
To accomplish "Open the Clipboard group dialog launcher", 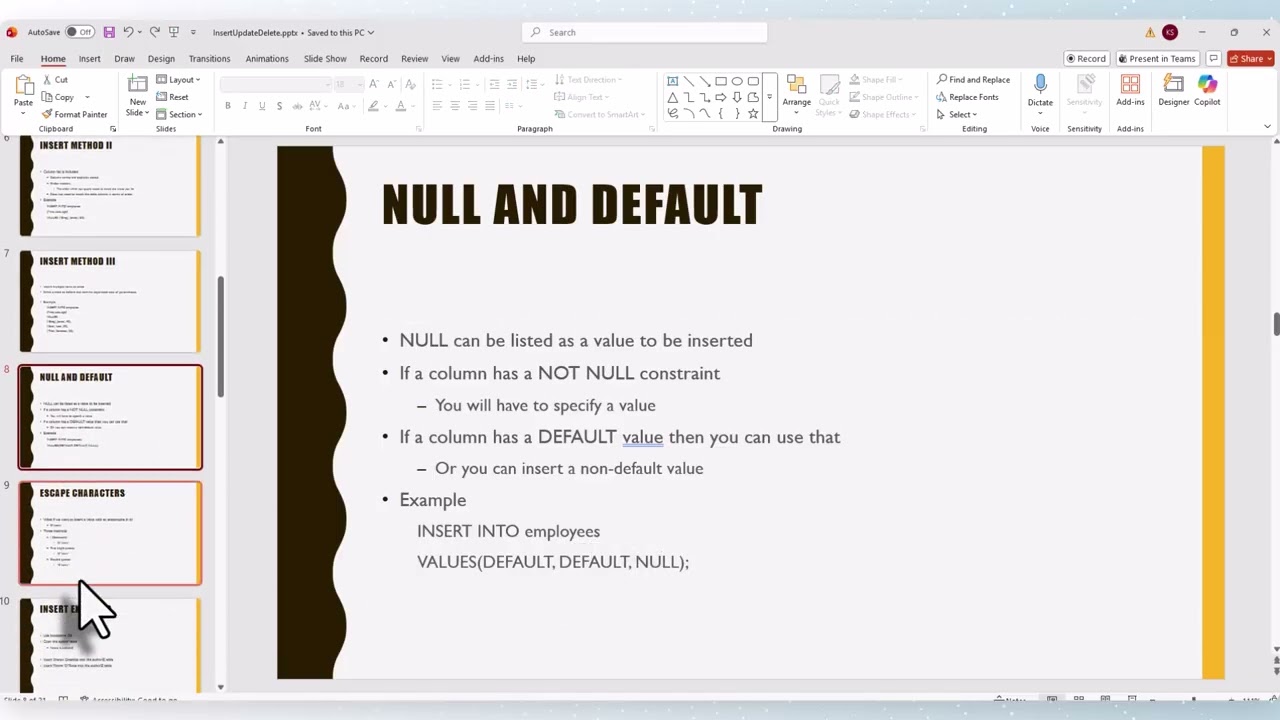I will point(113,129).
